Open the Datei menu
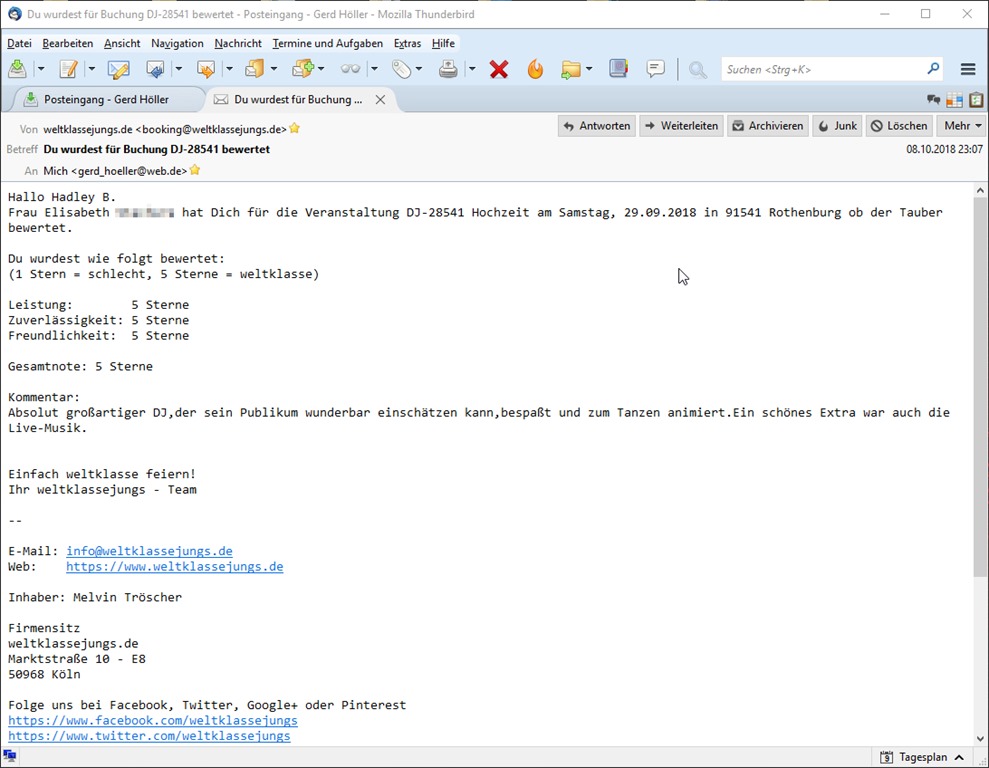 click(19, 44)
